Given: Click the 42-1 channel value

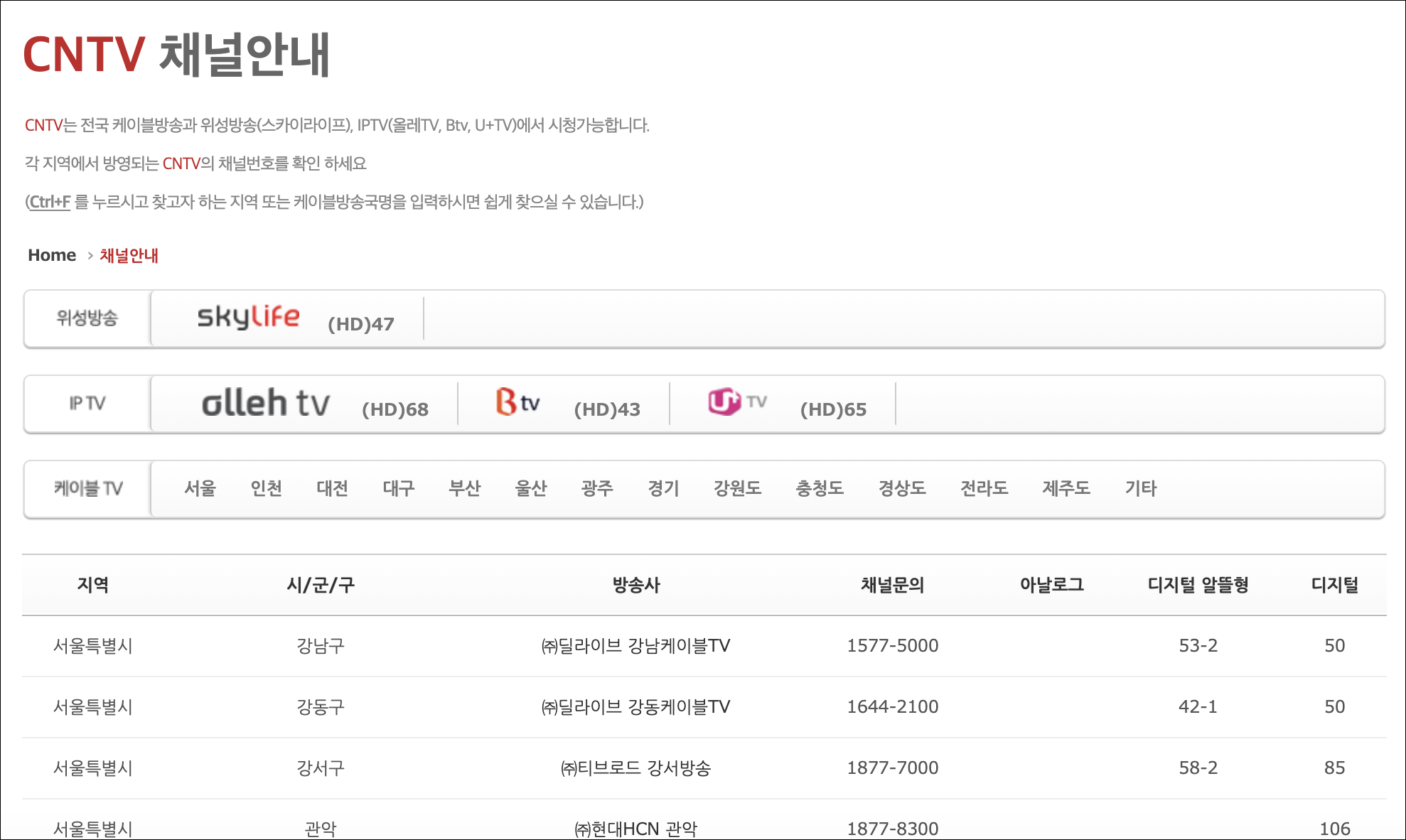Looking at the screenshot, I should (1198, 707).
